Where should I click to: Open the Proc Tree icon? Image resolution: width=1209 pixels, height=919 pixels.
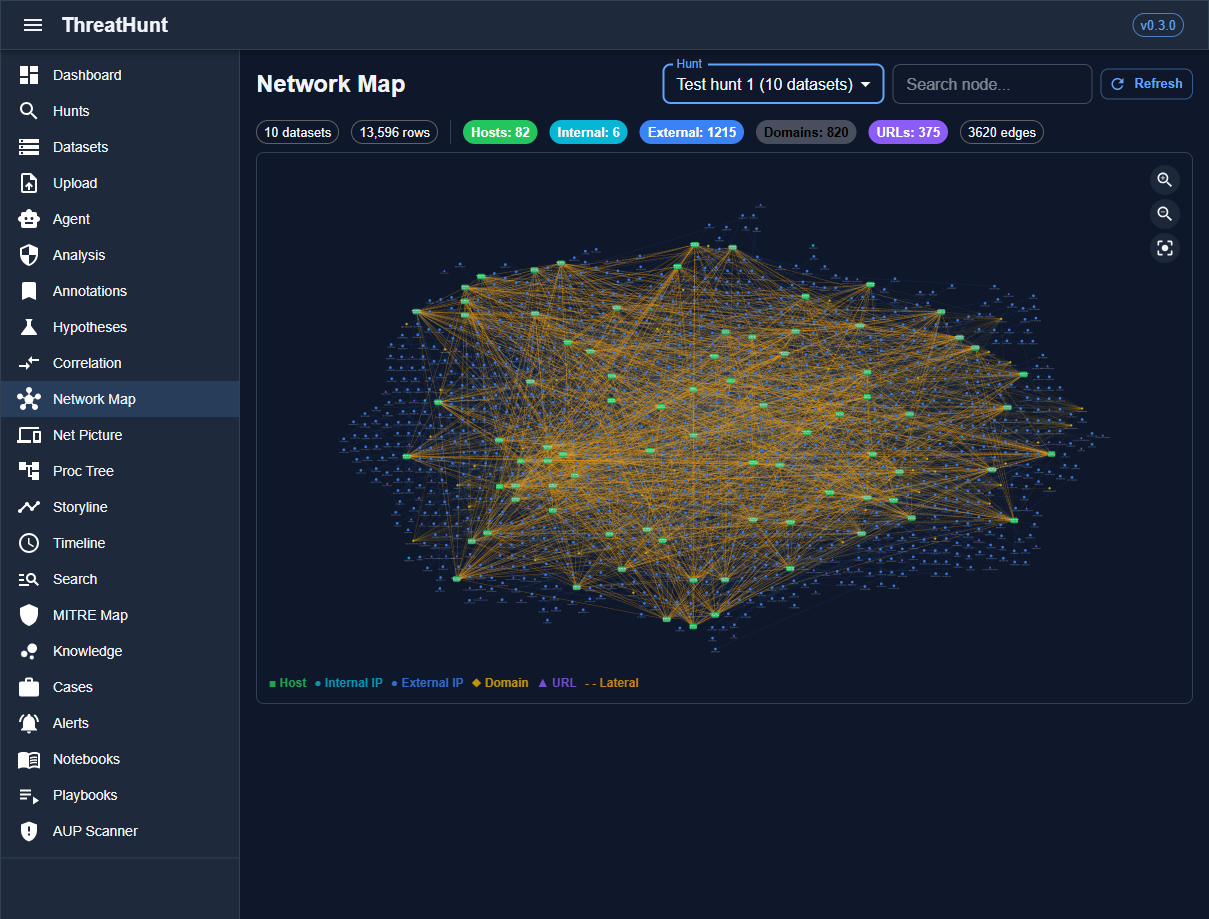[29, 471]
